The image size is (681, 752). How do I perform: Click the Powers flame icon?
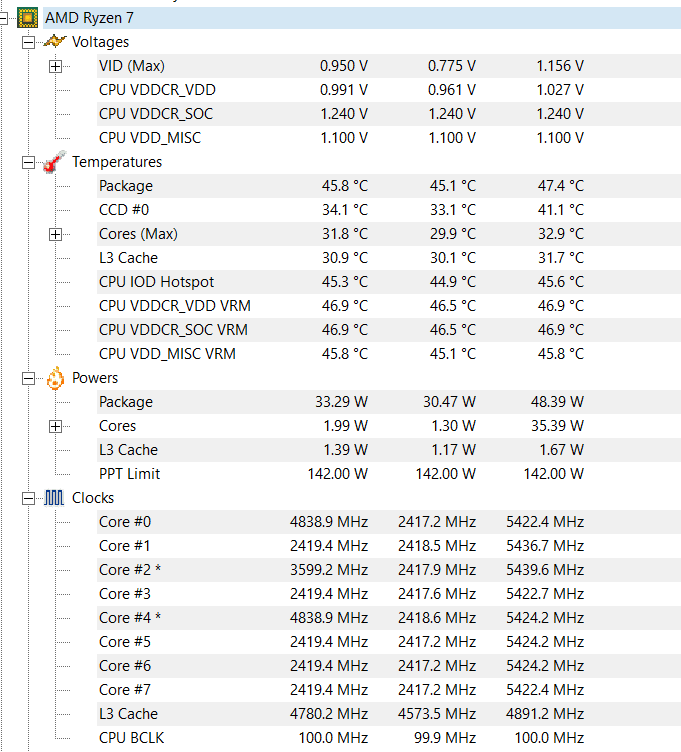55,378
